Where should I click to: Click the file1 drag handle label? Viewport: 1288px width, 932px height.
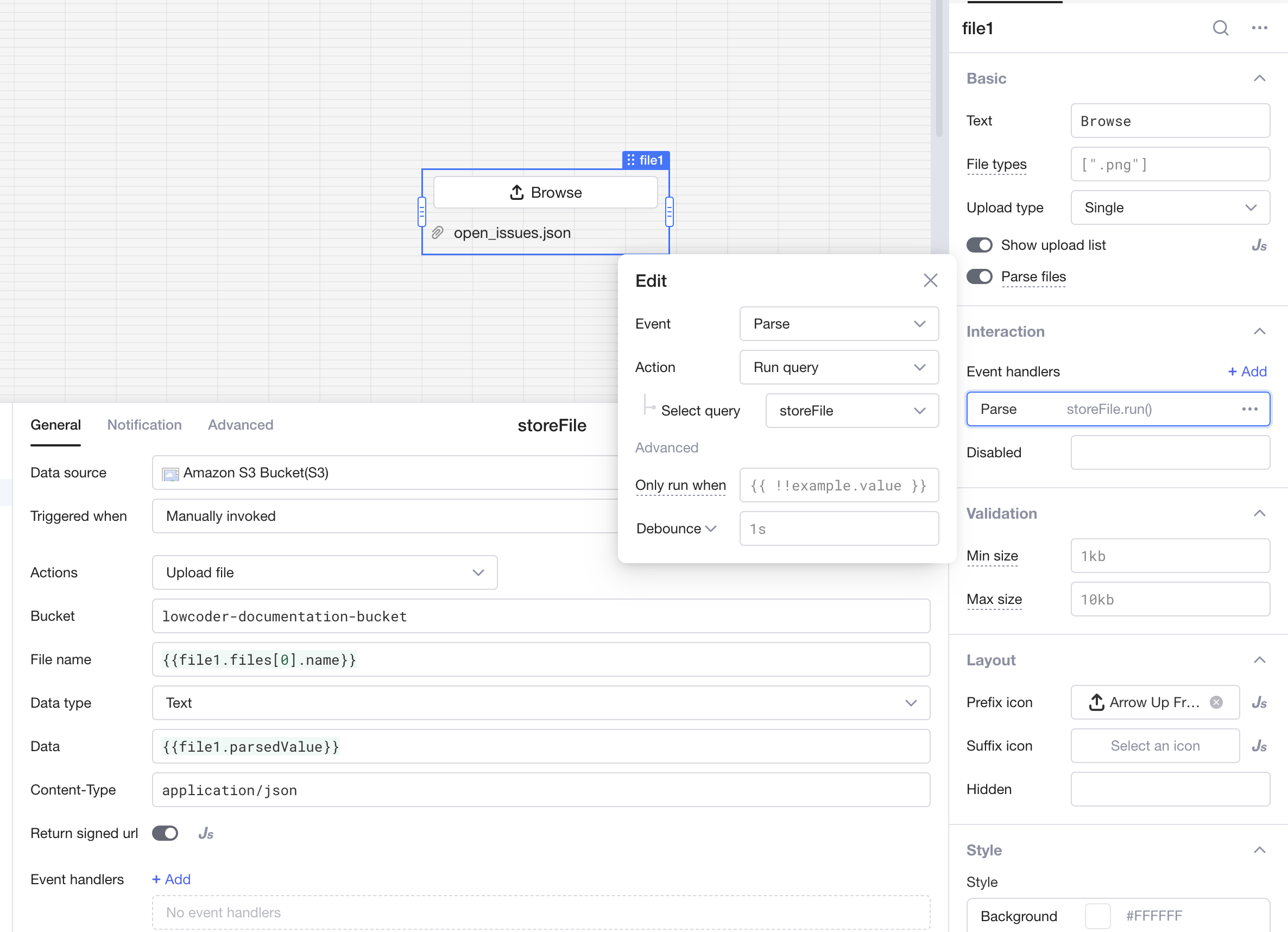point(645,160)
